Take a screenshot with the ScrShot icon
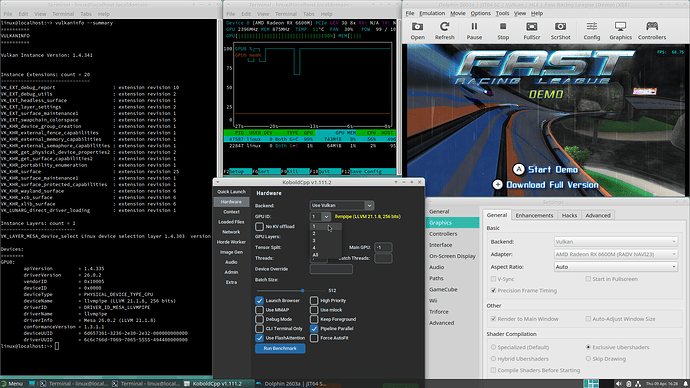 [560, 27]
